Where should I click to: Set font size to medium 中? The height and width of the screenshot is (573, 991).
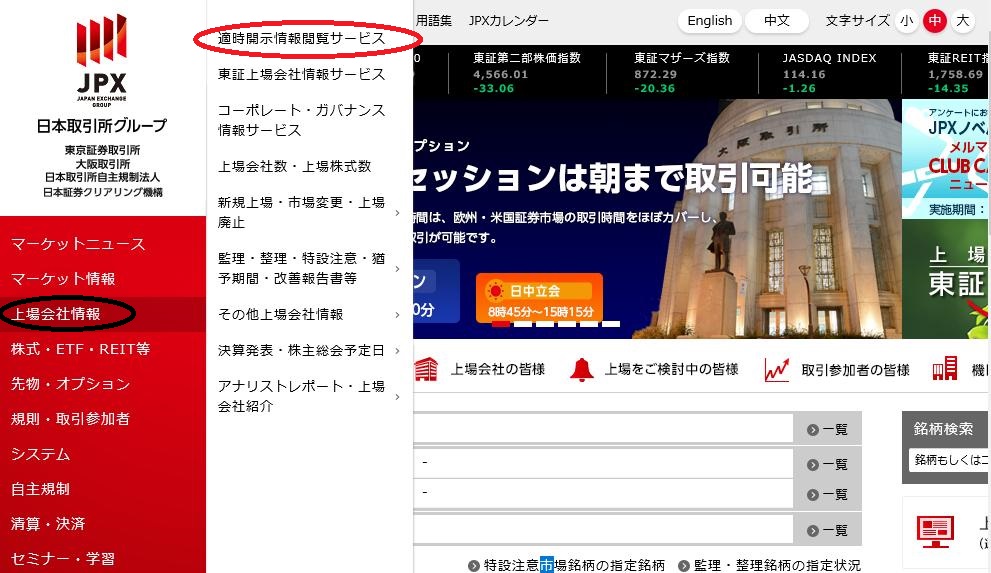[x=935, y=21]
